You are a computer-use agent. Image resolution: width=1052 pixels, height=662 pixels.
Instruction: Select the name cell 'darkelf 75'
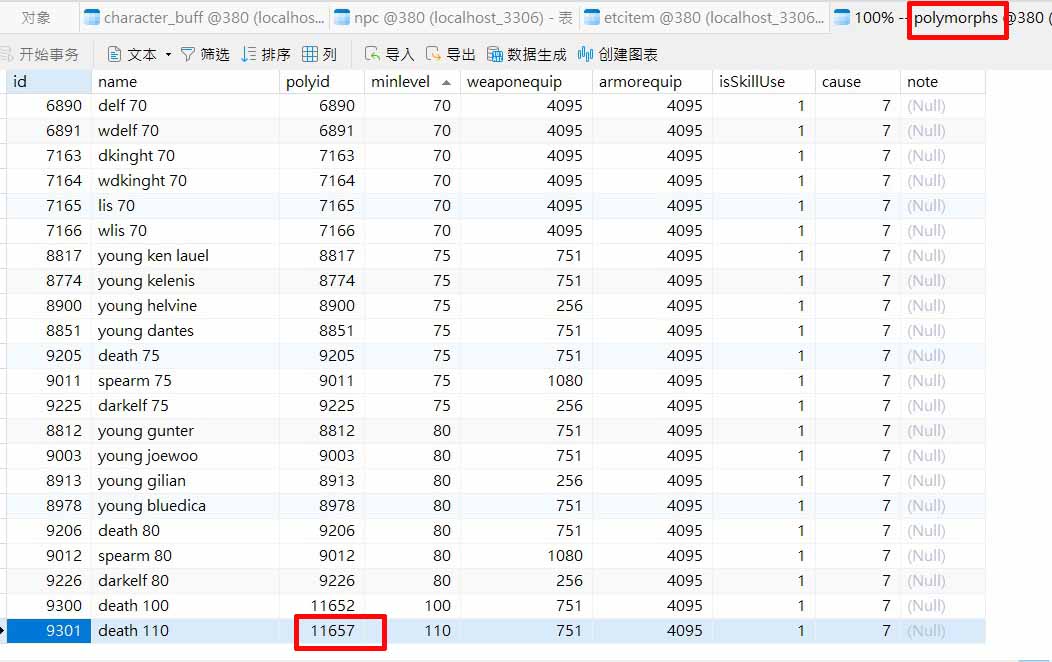[185, 406]
